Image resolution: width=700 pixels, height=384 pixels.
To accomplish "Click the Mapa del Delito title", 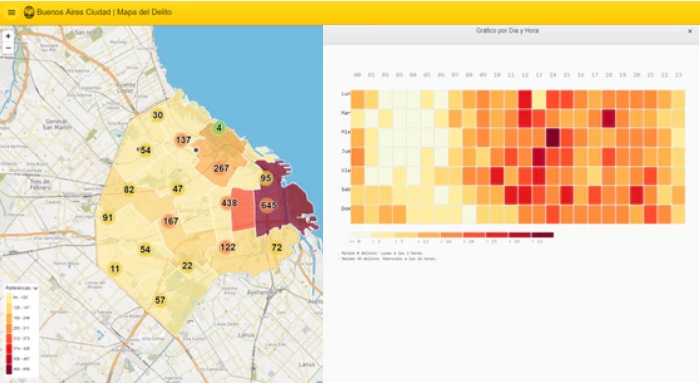I will 144,12.
